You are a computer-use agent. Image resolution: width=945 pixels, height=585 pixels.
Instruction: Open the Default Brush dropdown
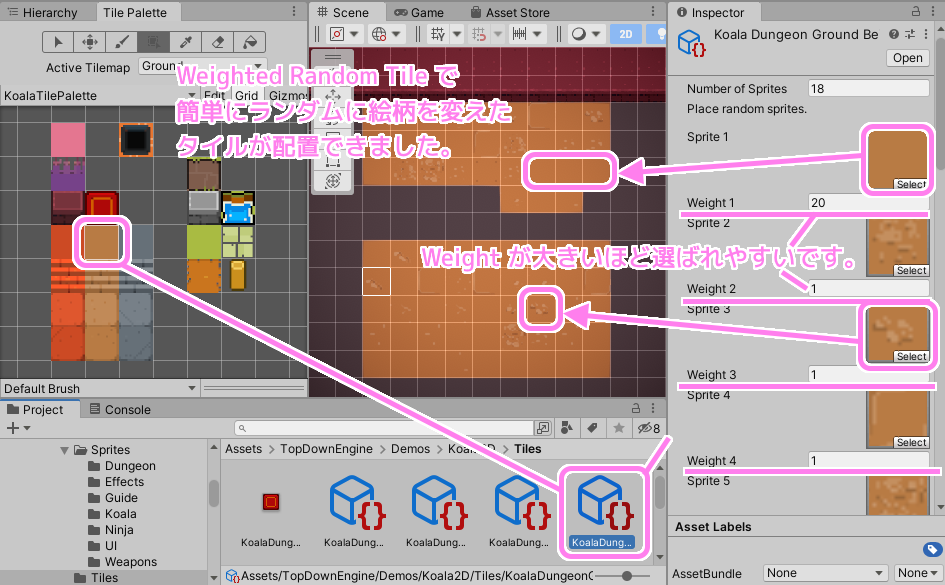[97, 388]
